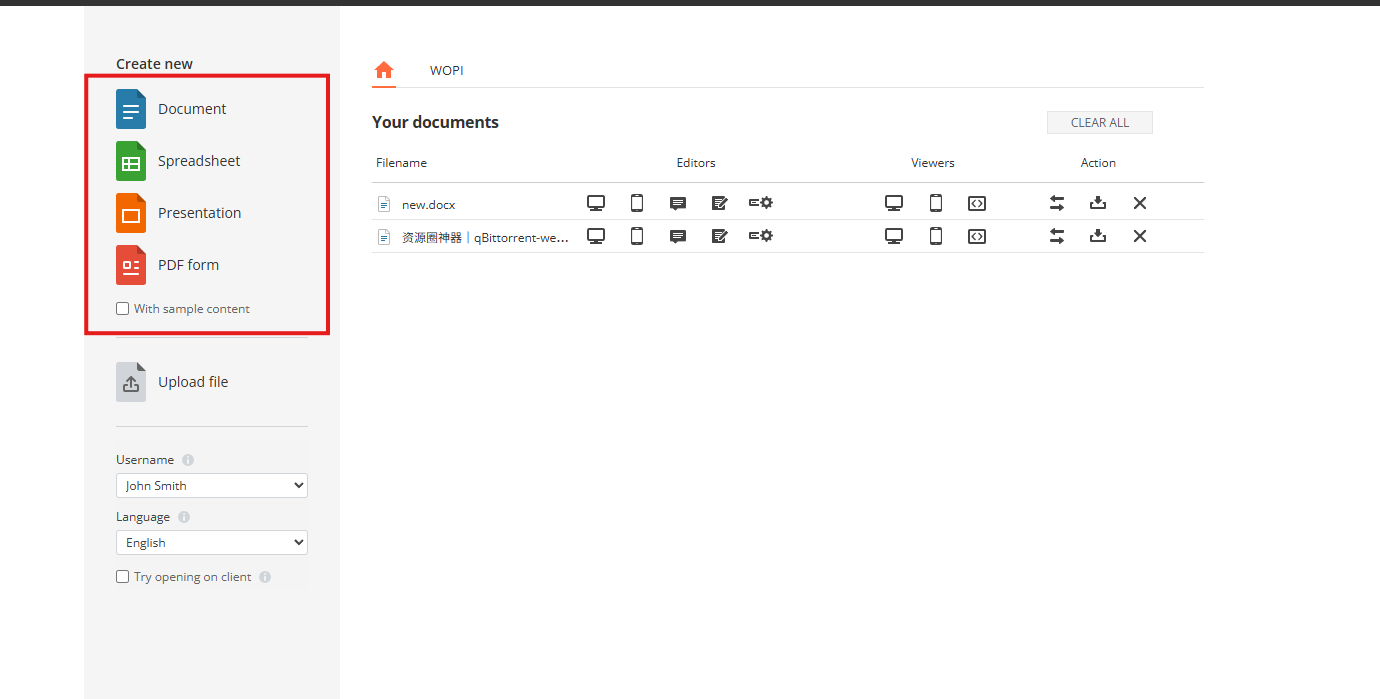Click the gear editor icon for new.docx
Image resolution: width=1380 pixels, height=699 pixels.
[761, 203]
